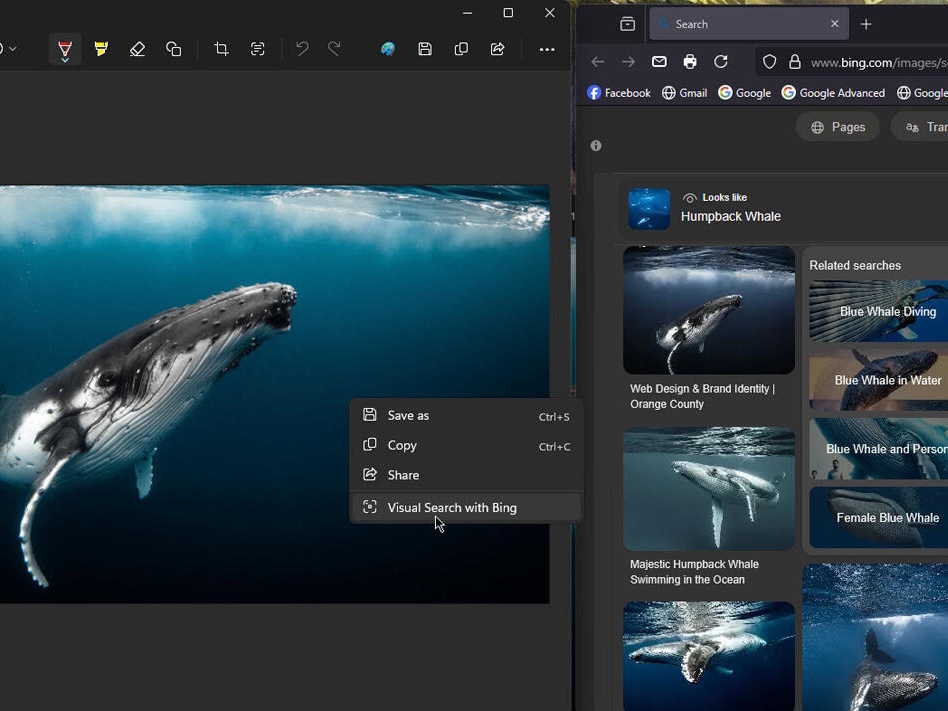The height and width of the screenshot is (711, 948).
Task: Click the Related searches heading
Action: click(855, 265)
